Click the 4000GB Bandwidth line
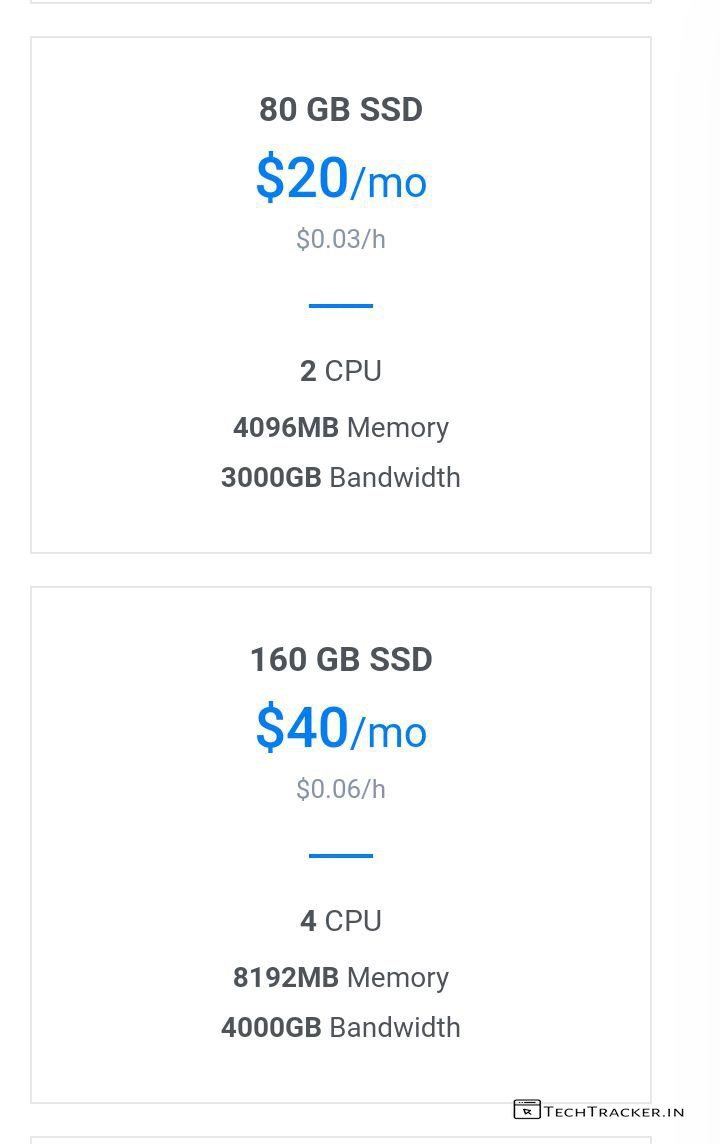This screenshot has width=720, height=1144. [x=341, y=1027]
